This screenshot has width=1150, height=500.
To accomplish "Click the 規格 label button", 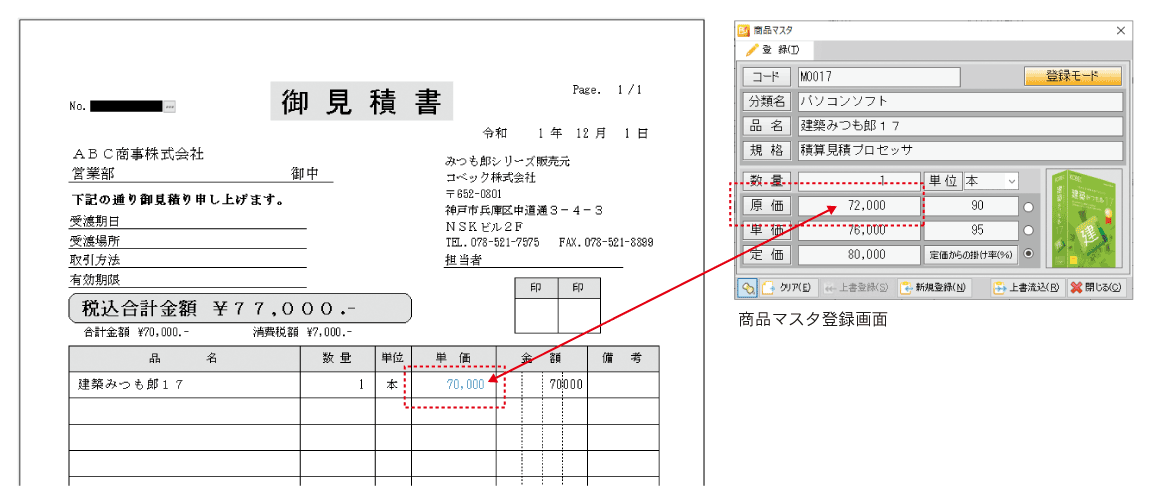I will pyautogui.click(x=766, y=150).
